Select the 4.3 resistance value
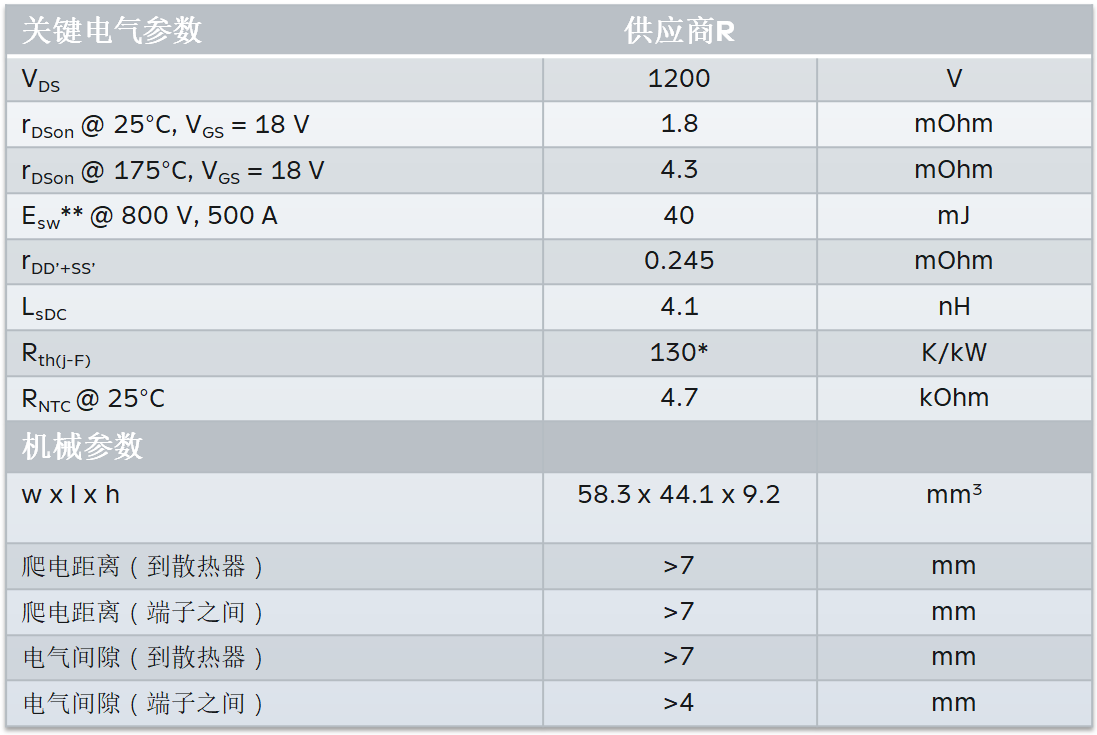 coord(679,170)
